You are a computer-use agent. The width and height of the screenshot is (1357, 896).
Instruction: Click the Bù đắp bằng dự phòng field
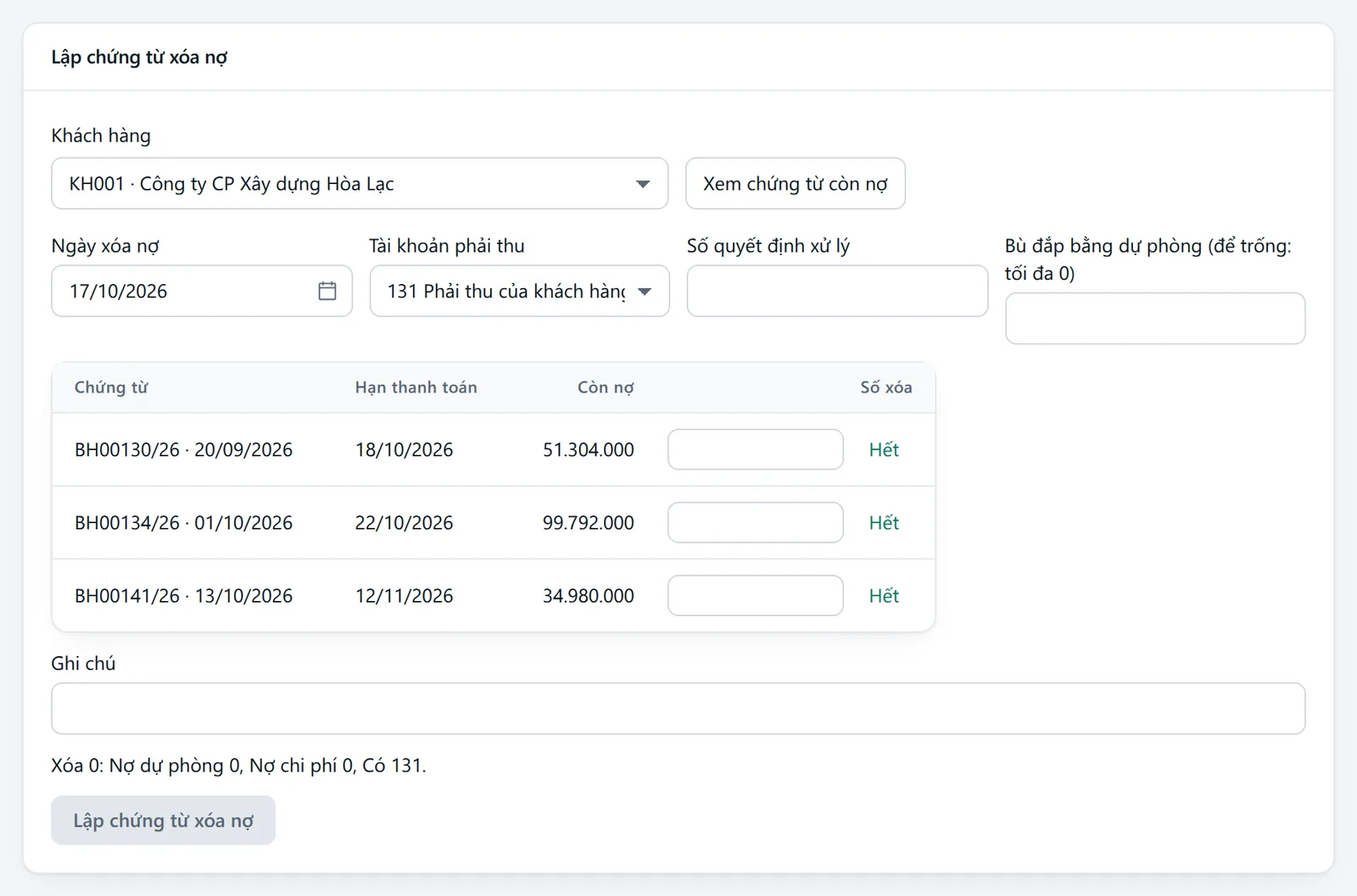(x=1155, y=318)
